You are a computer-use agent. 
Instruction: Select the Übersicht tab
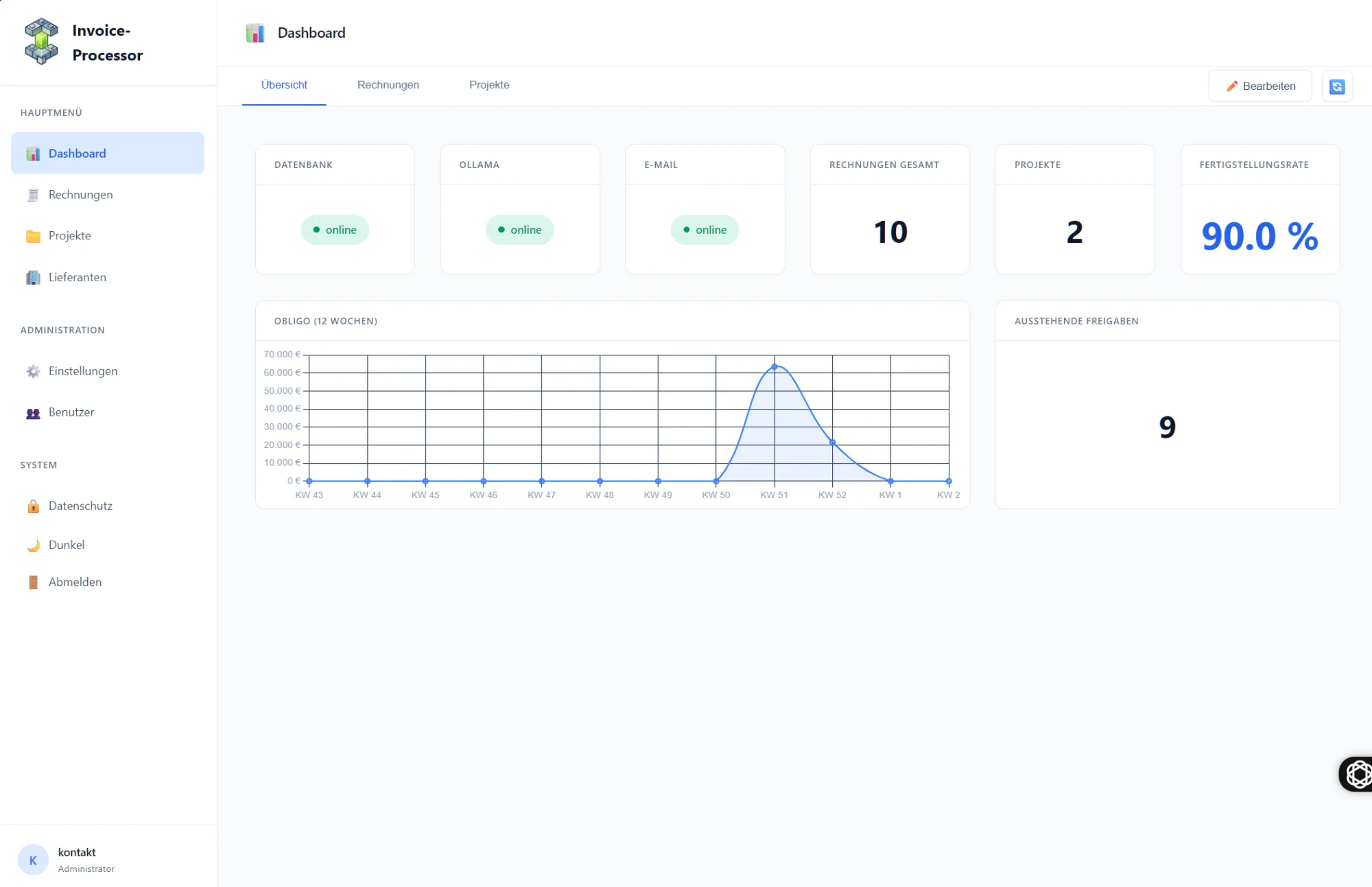point(283,85)
